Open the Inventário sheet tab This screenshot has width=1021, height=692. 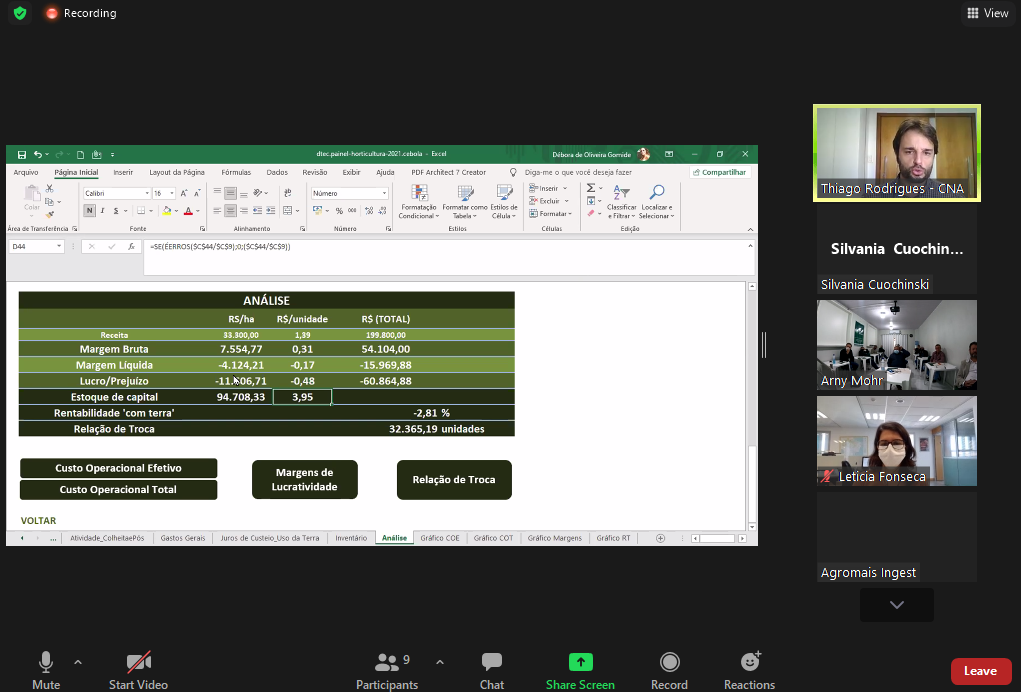(x=351, y=538)
